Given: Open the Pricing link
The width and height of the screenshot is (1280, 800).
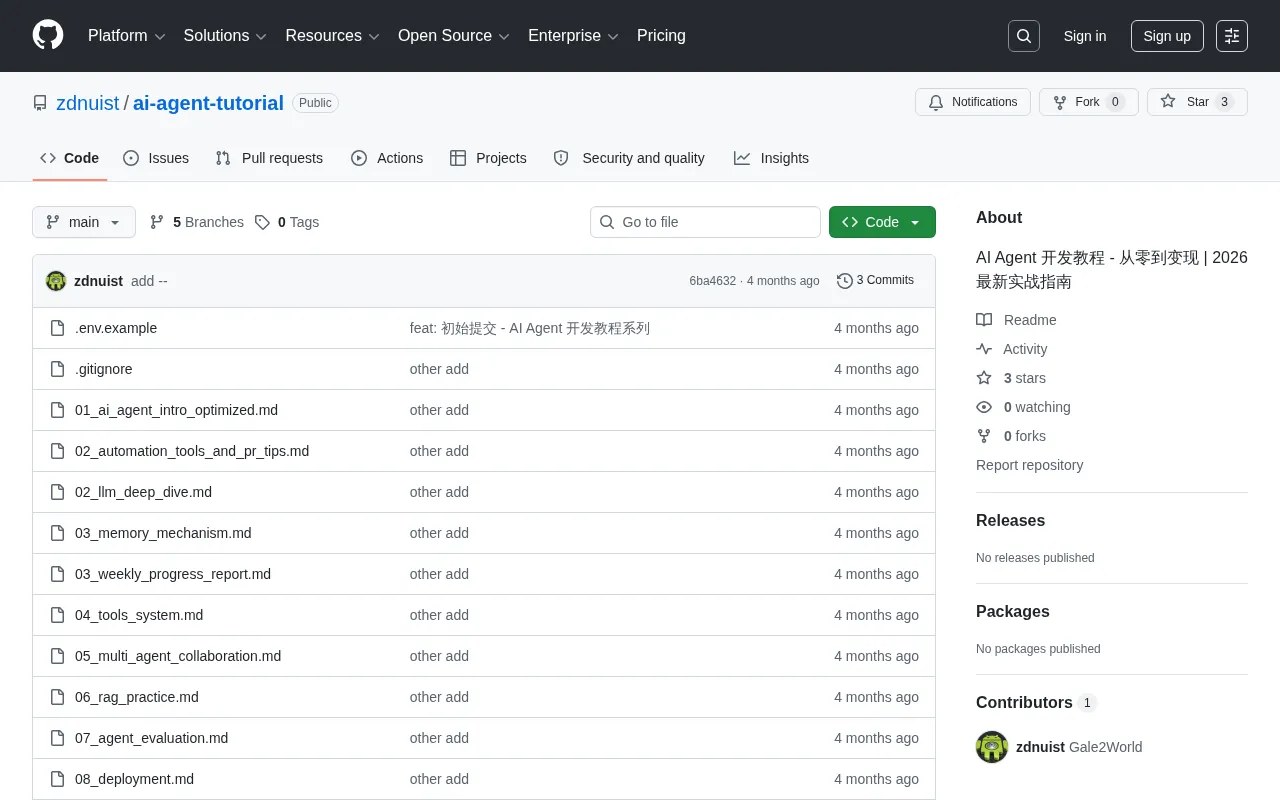Looking at the screenshot, I should coord(661,36).
